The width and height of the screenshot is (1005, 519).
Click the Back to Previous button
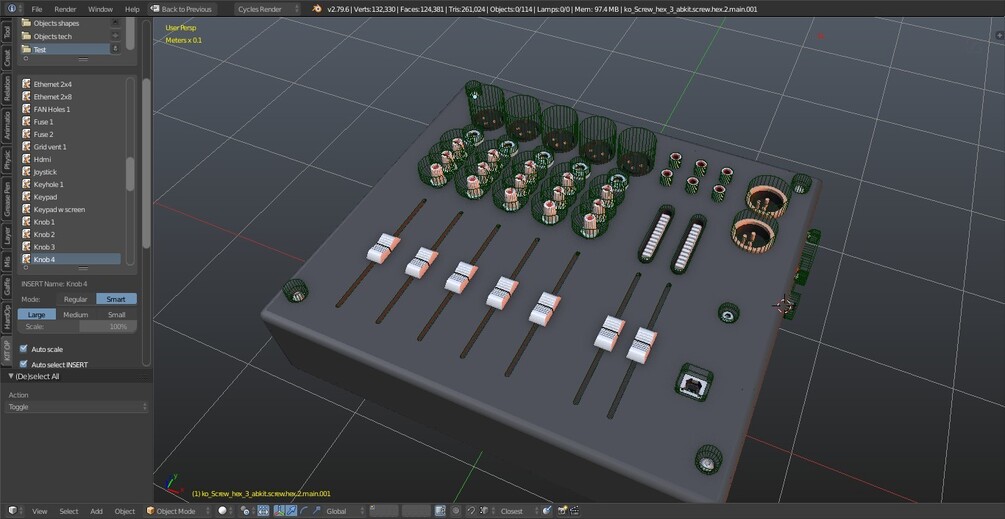coord(181,9)
